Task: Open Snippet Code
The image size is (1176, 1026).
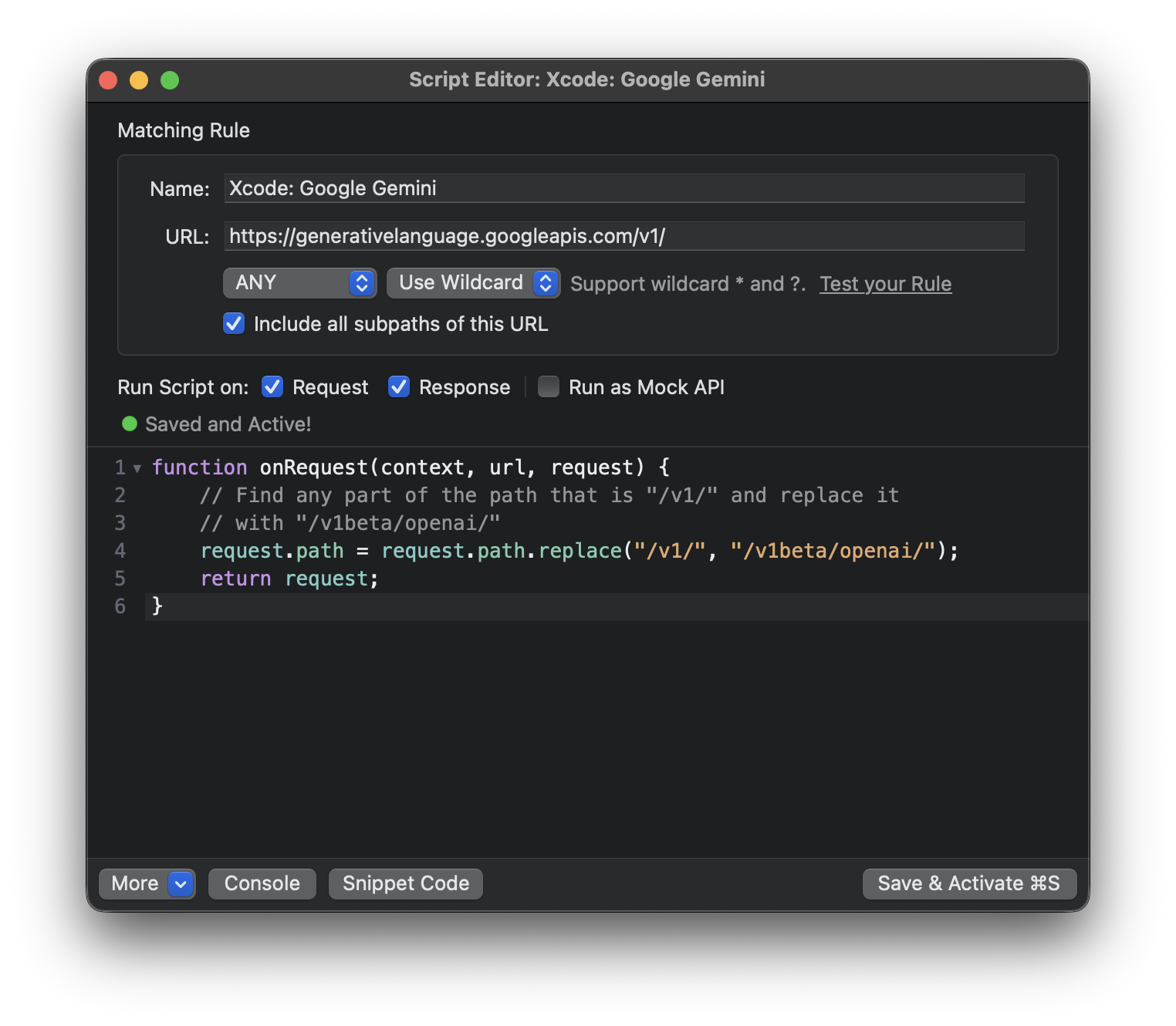Action: pos(406,884)
